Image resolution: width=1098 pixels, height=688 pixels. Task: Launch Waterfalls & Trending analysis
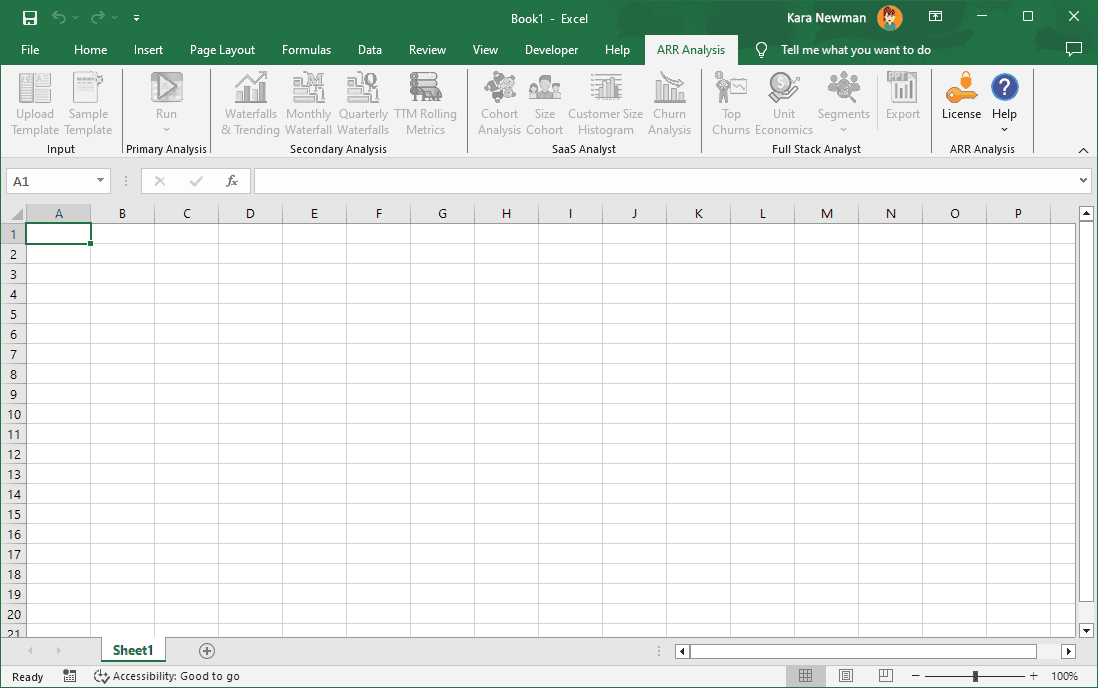coord(250,103)
